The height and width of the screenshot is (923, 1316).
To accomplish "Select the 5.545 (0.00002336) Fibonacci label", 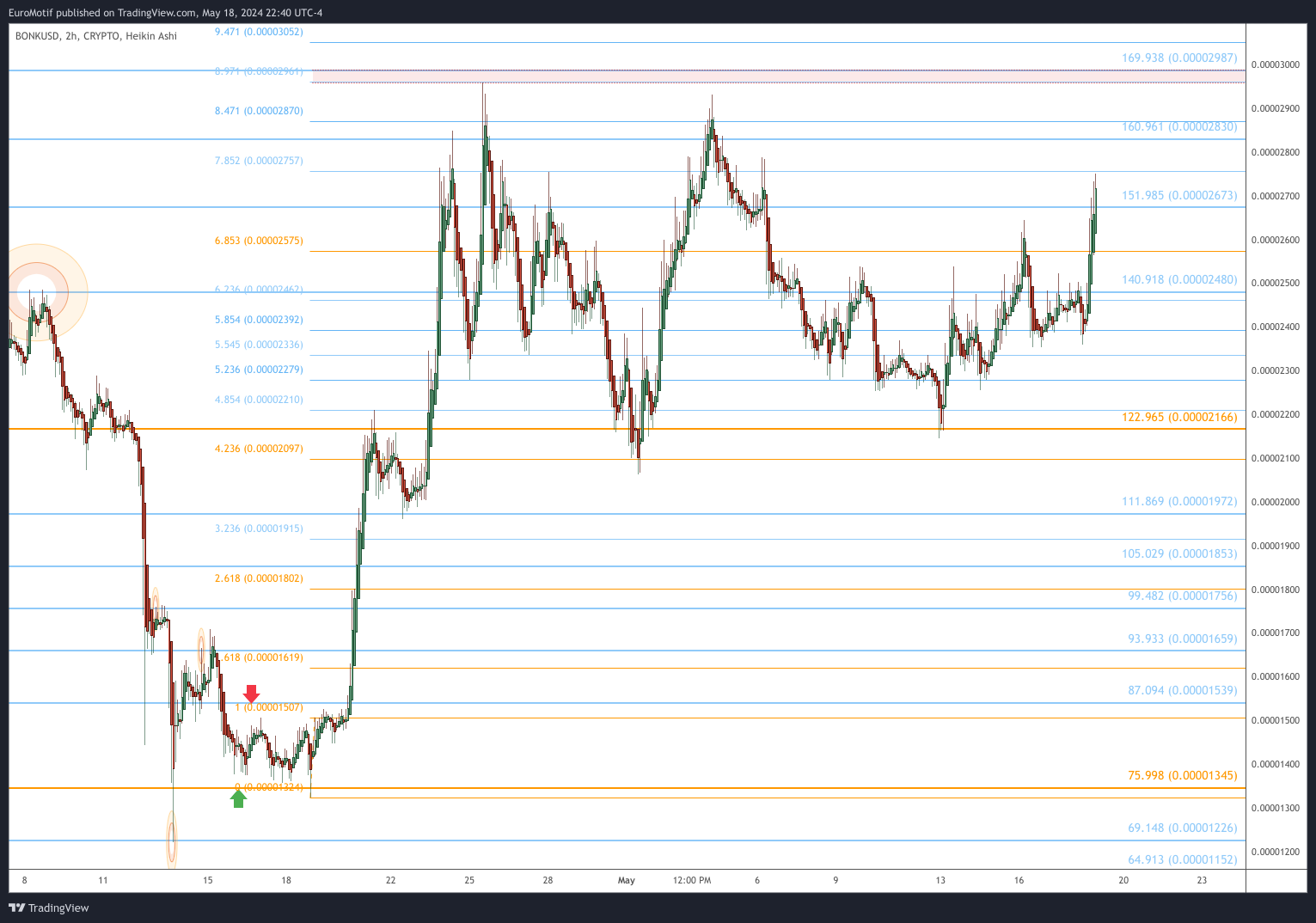I will 259,345.
